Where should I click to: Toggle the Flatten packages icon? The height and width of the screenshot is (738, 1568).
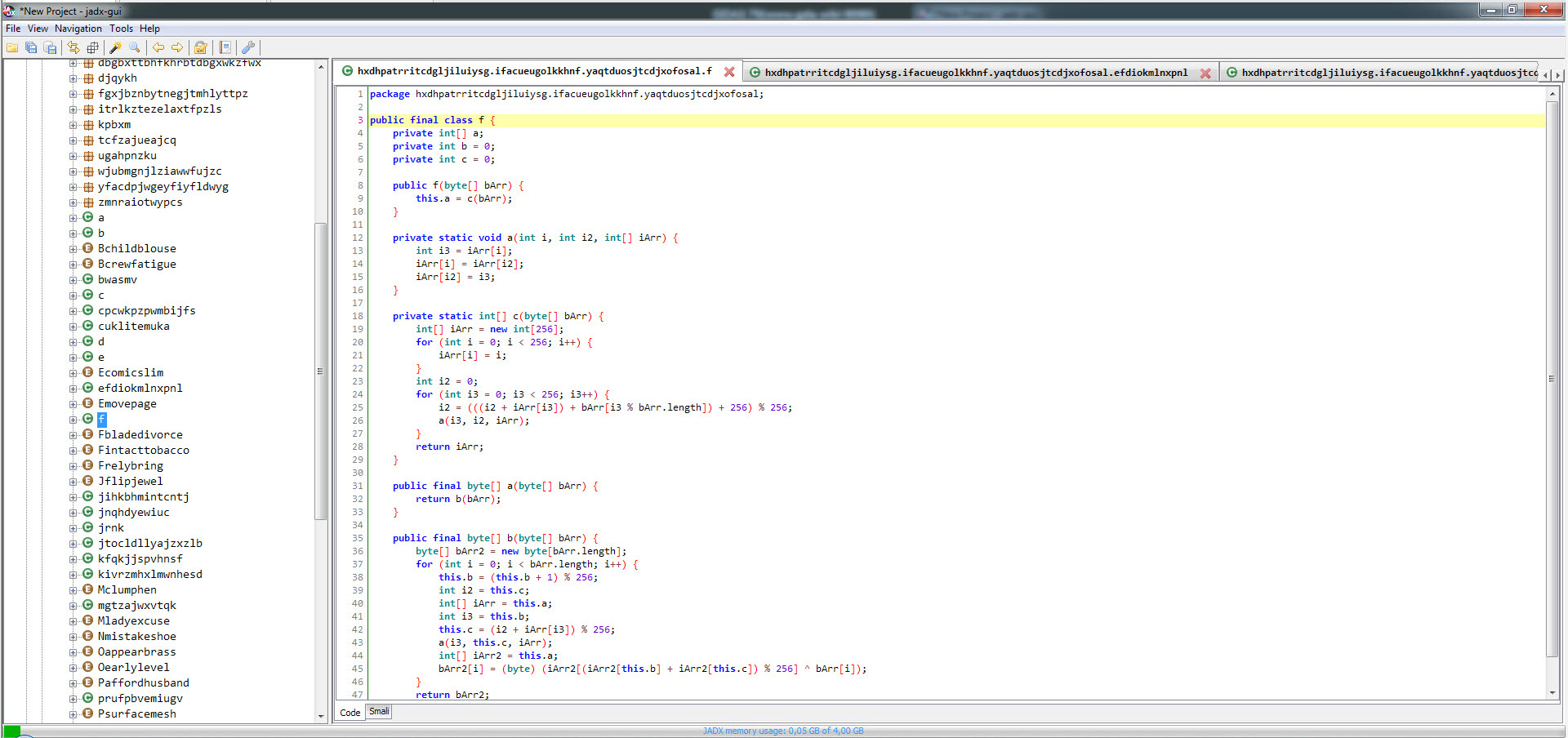(x=92, y=47)
